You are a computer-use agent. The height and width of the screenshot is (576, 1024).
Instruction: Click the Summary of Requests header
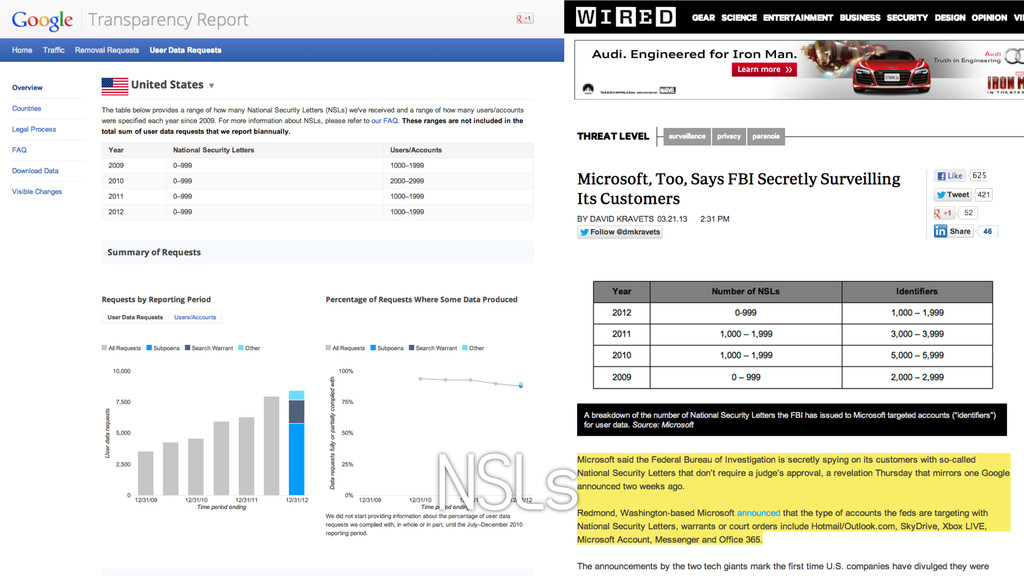pyautogui.click(x=317, y=252)
